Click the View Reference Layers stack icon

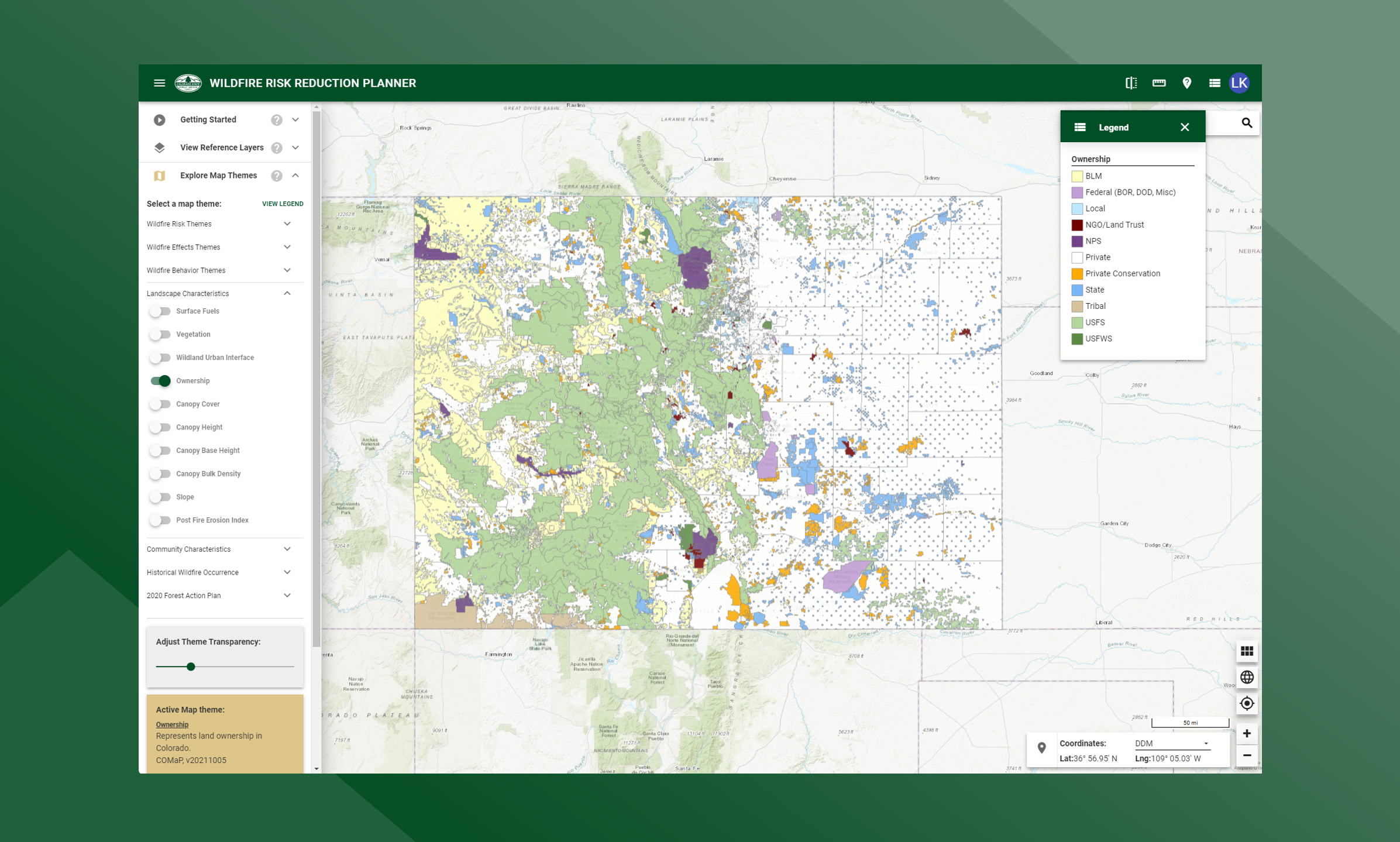click(159, 147)
